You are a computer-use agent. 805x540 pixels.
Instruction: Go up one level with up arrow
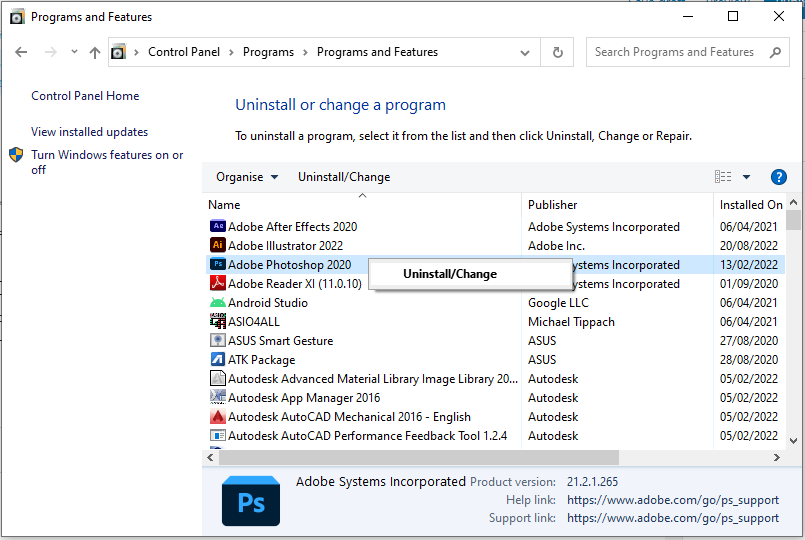click(94, 52)
